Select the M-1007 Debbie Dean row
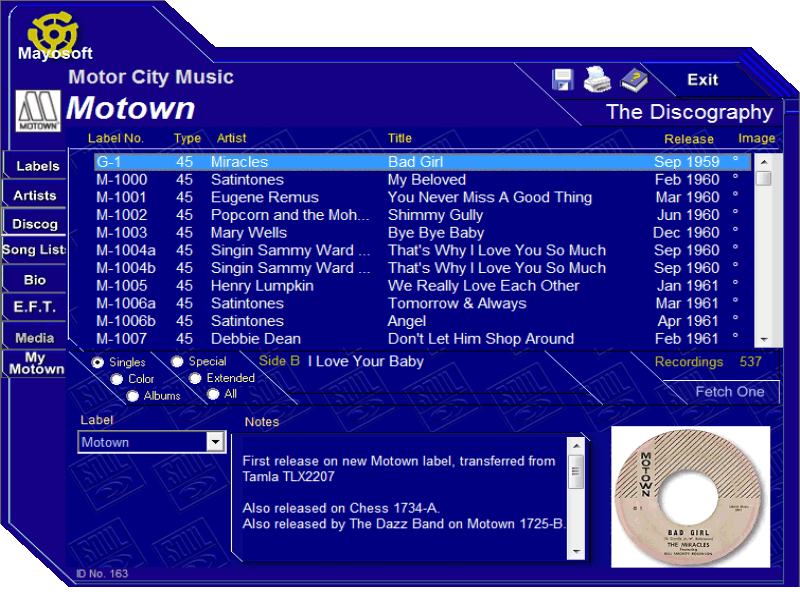This screenshot has height=600, width=800. [x=422, y=339]
